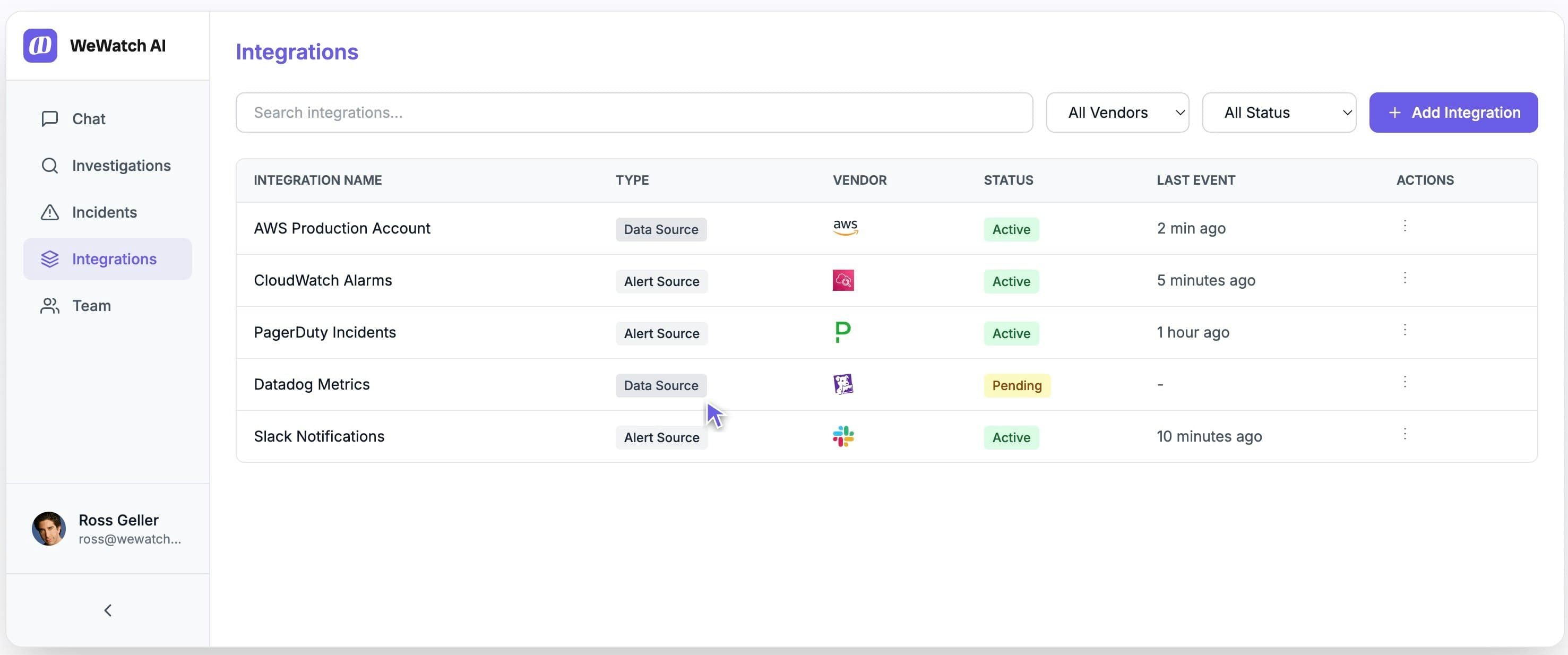Click the search integrations field
1568x655 pixels.
tap(633, 112)
